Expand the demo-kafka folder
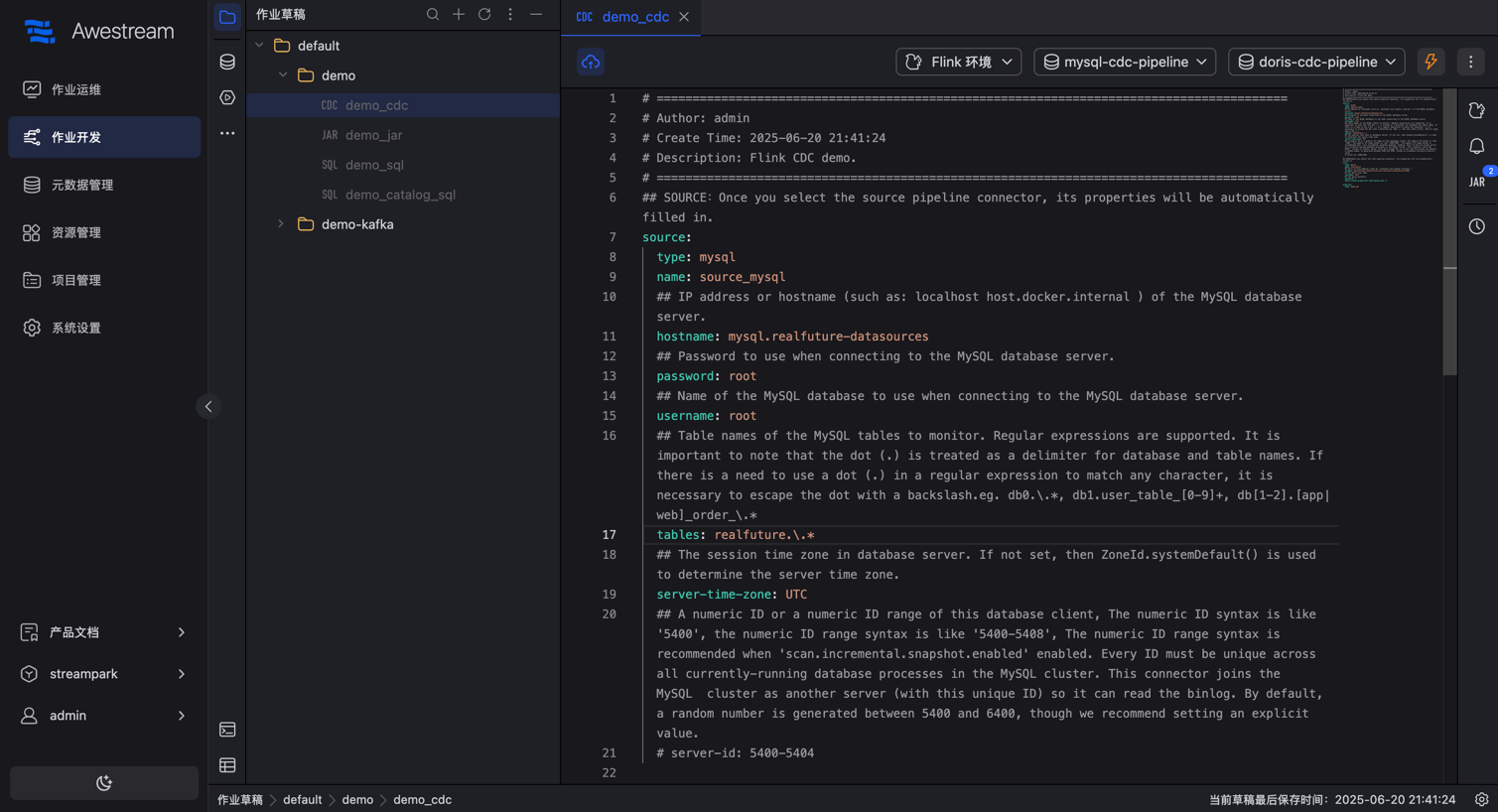This screenshot has width=1498, height=812. (x=281, y=224)
